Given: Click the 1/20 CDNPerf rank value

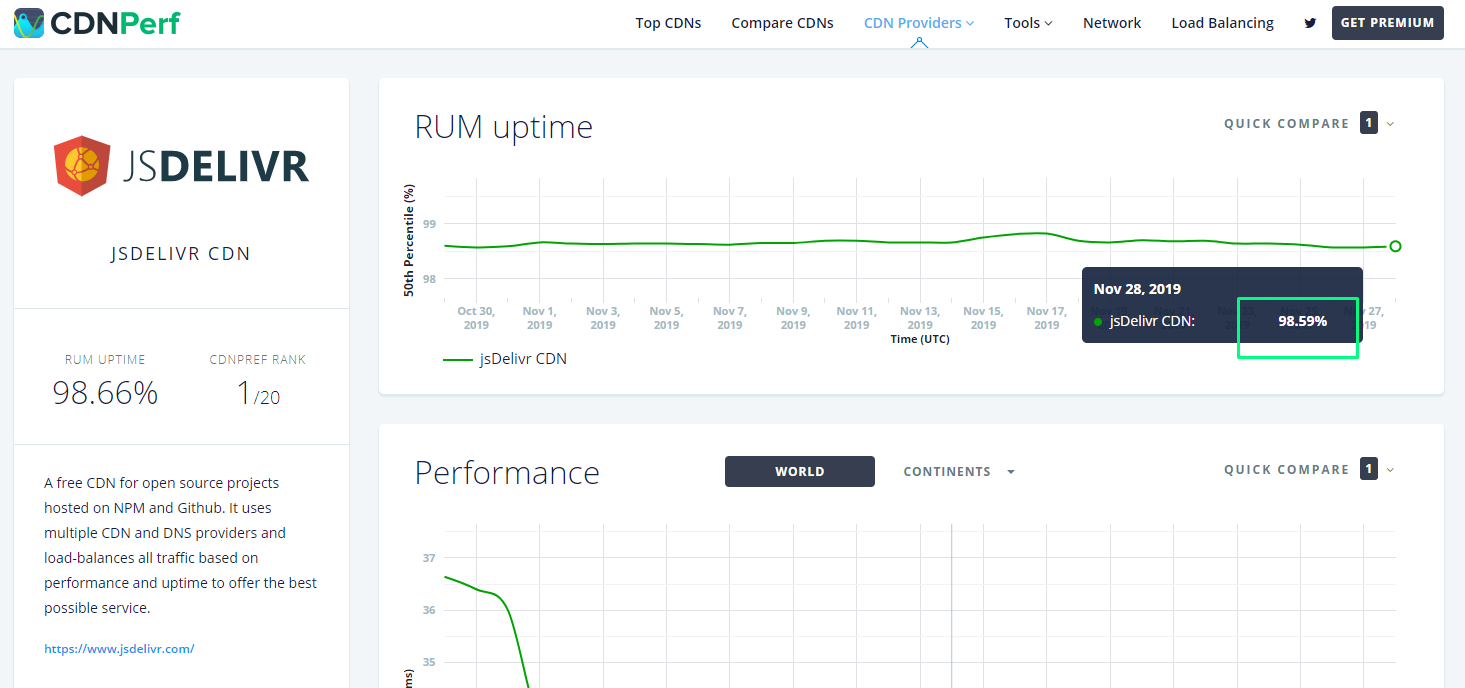Looking at the screenshot, I should pos(258,393).
